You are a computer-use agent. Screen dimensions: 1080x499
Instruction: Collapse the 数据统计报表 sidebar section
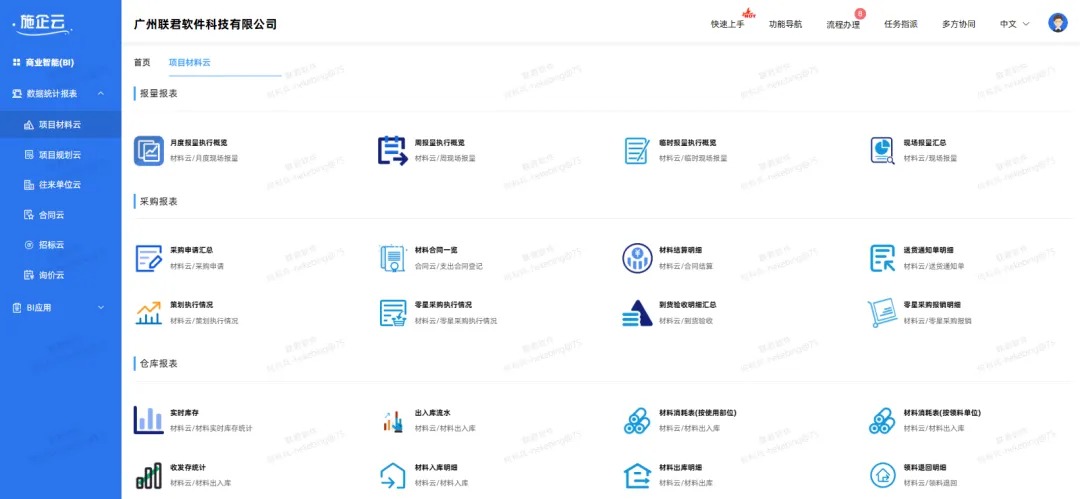(x=101, y=94)
